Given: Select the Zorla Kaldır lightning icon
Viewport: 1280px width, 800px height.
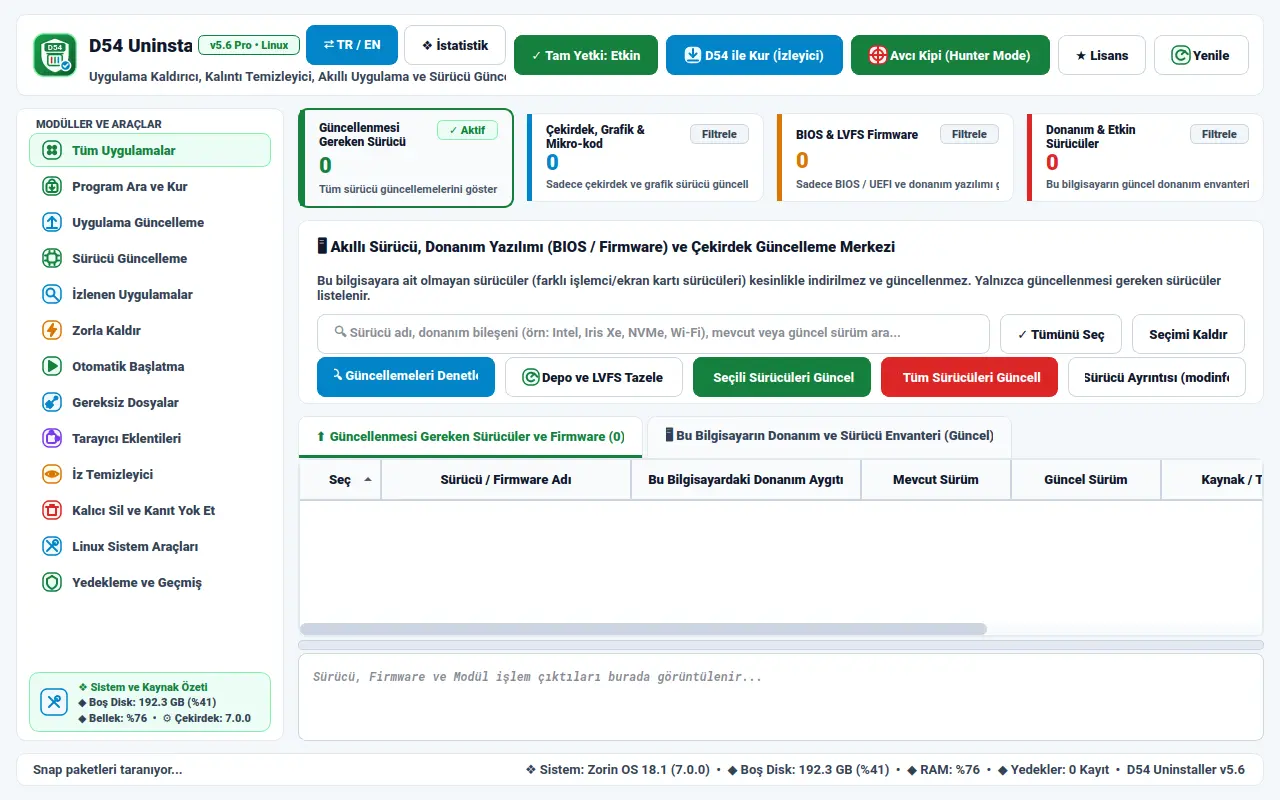Looking at the screenshot, I should 52,331.
